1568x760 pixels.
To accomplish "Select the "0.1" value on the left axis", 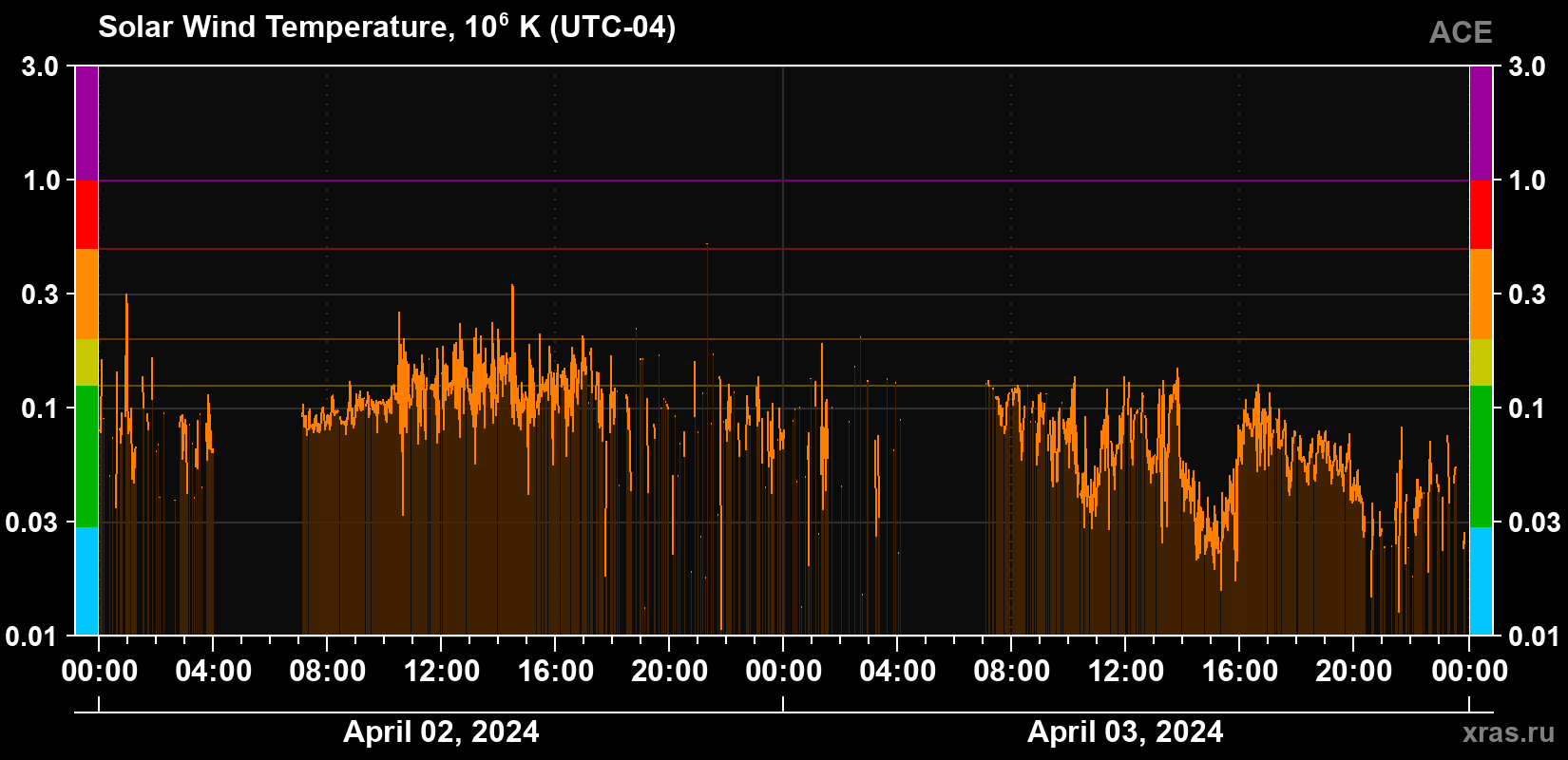I will click(x=40, y=408).
